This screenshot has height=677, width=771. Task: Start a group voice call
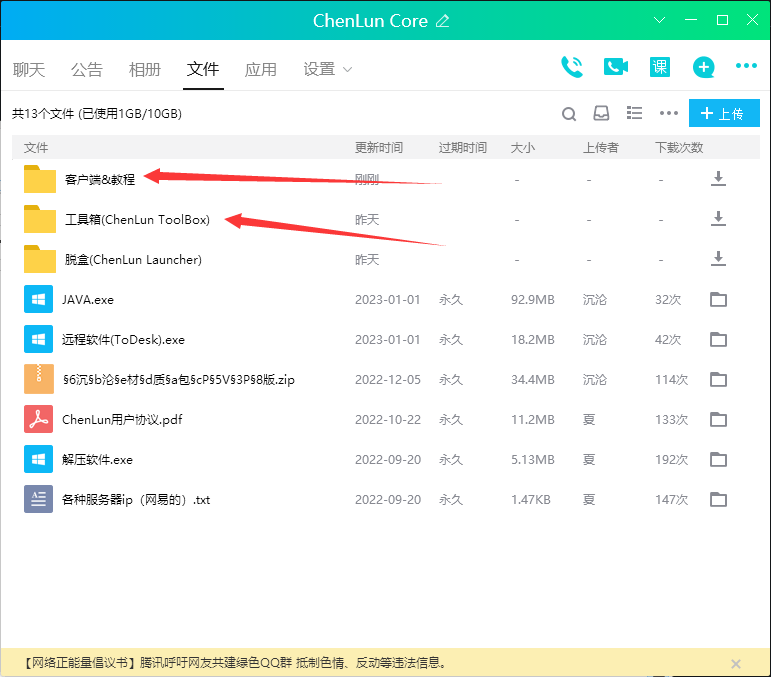pos(572,67)
